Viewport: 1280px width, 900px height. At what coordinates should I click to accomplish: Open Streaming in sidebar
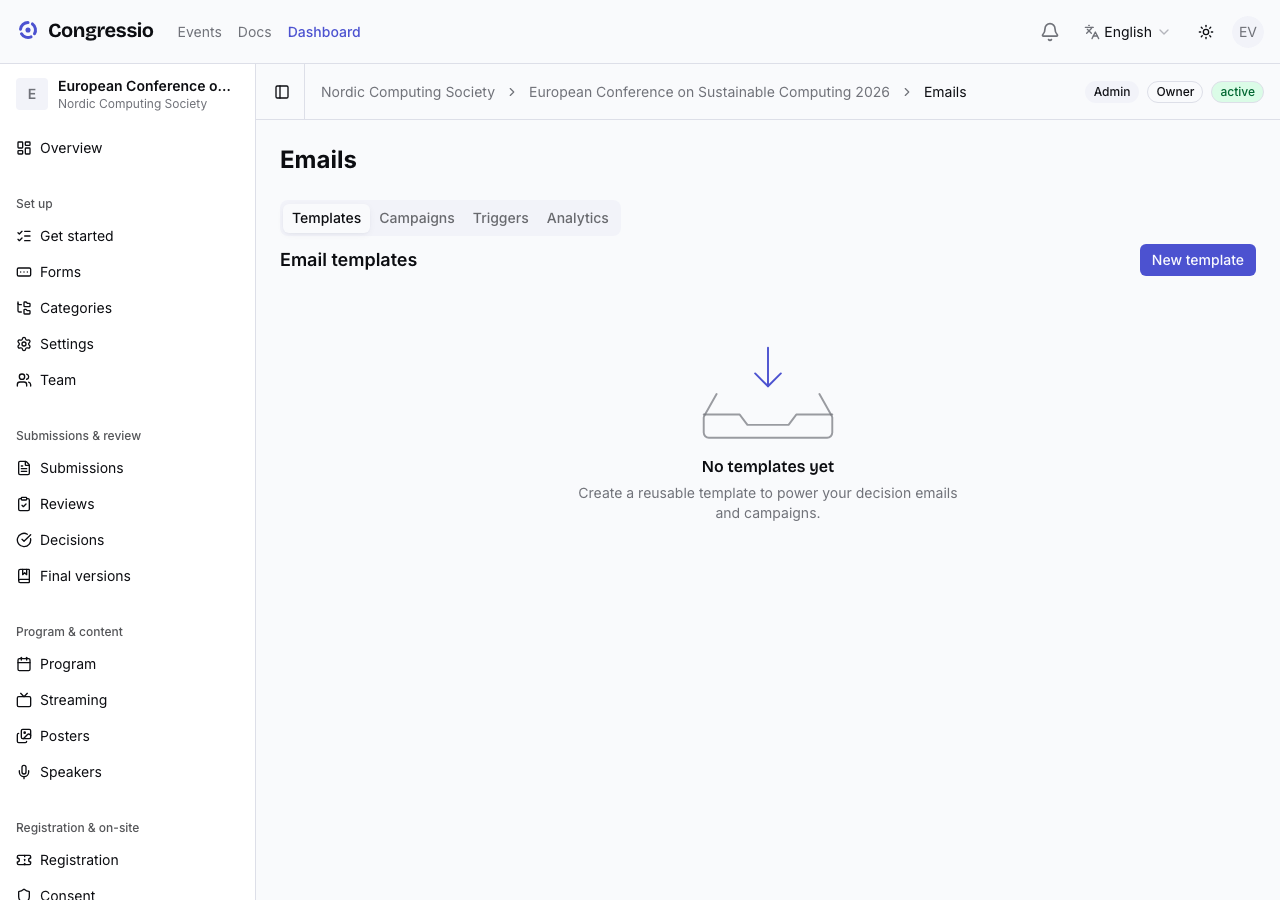pyautogui.click(x=128, y=700)
